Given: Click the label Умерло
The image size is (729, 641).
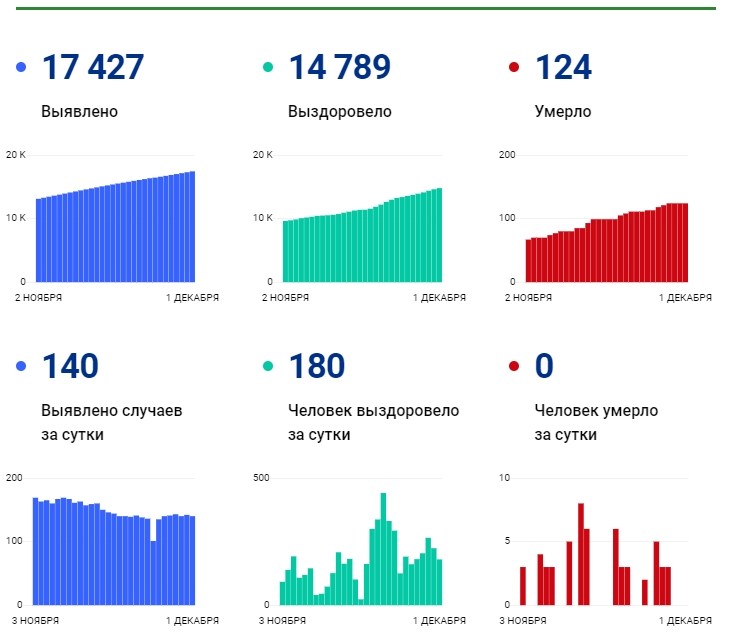Looking at the screenshot, I should click(563, 112).
